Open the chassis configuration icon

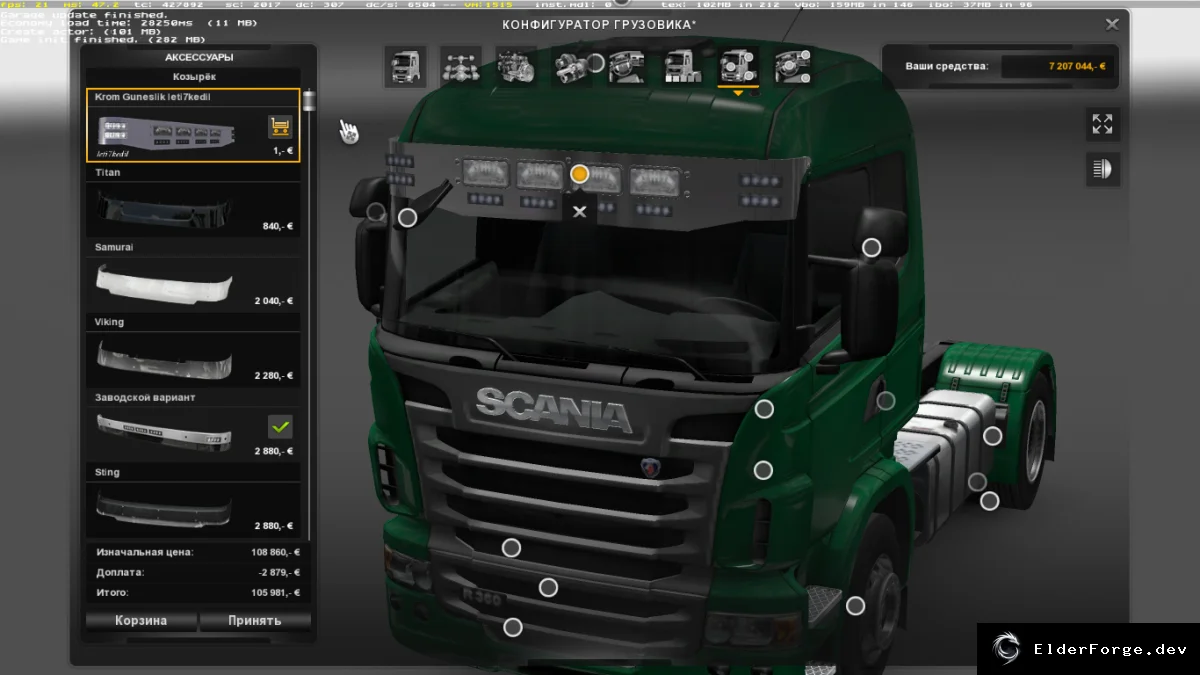point(460,67)
